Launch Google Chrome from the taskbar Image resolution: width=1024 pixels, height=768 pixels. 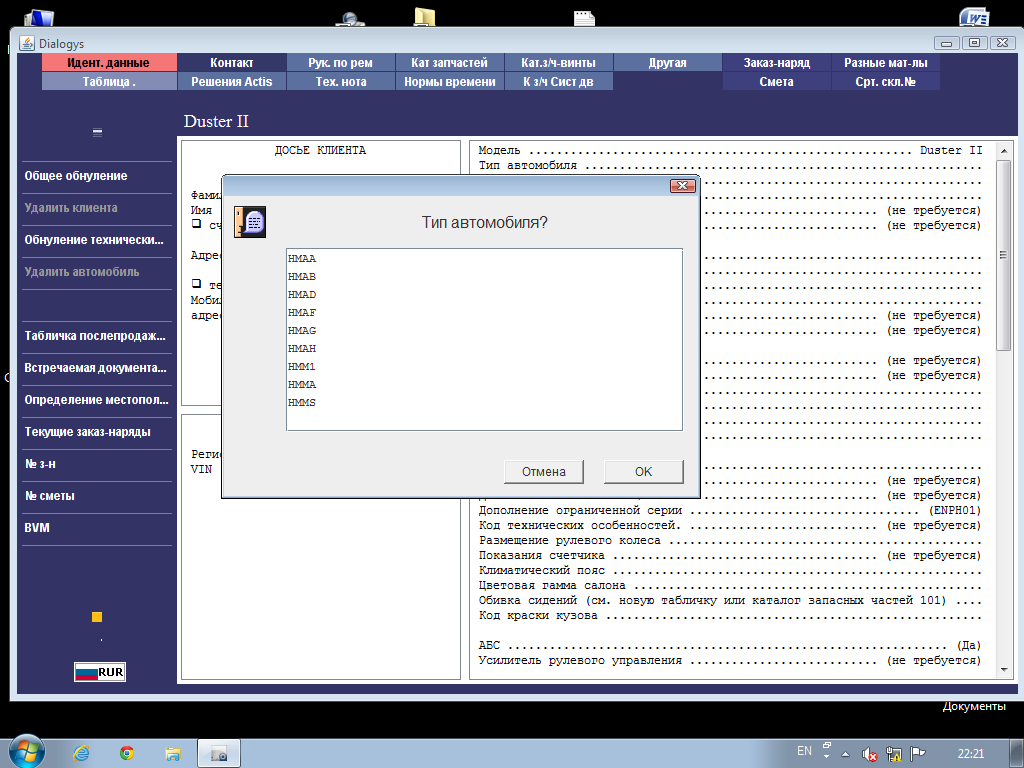coord(127,754)
